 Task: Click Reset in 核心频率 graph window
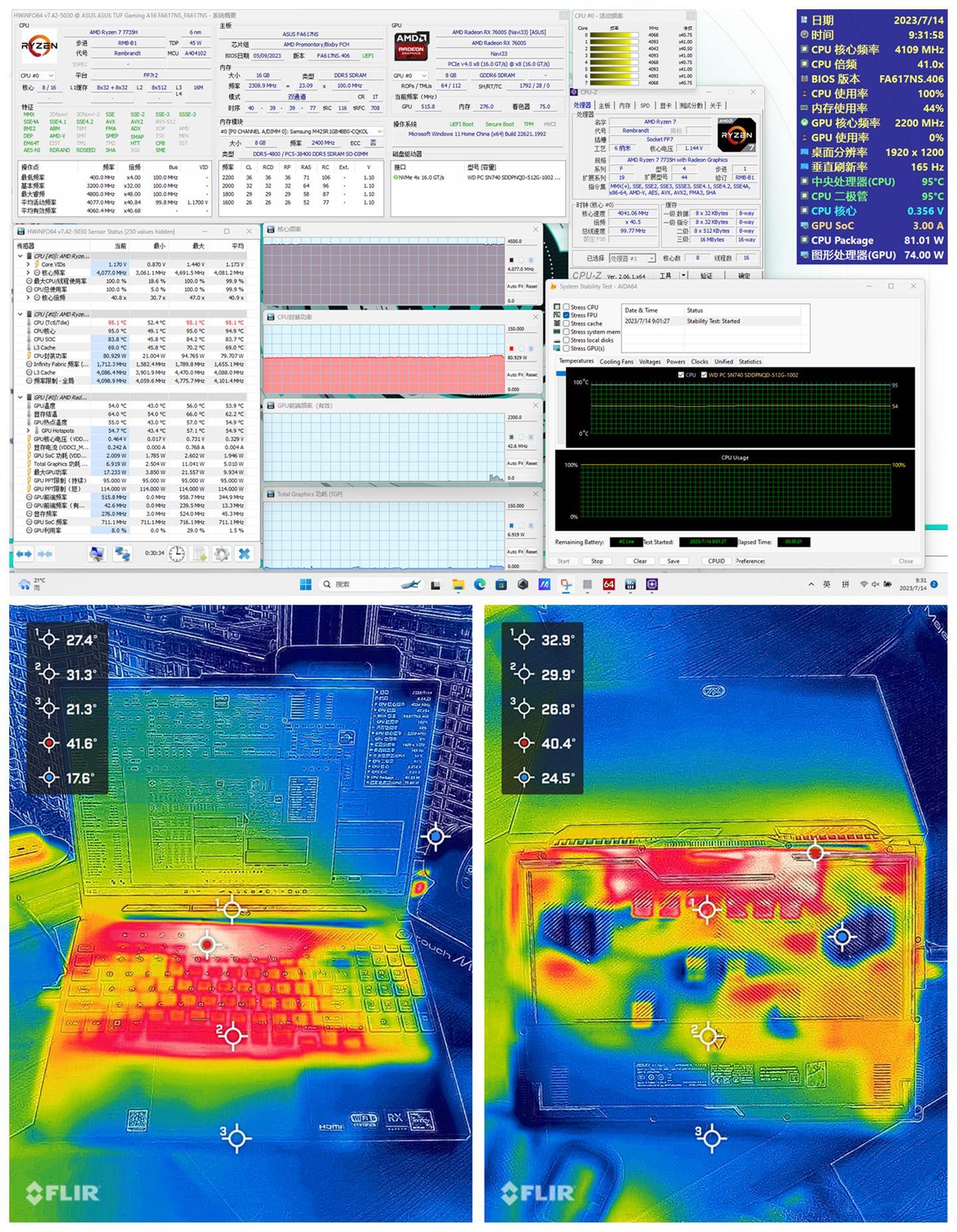(x=531, y=286)
